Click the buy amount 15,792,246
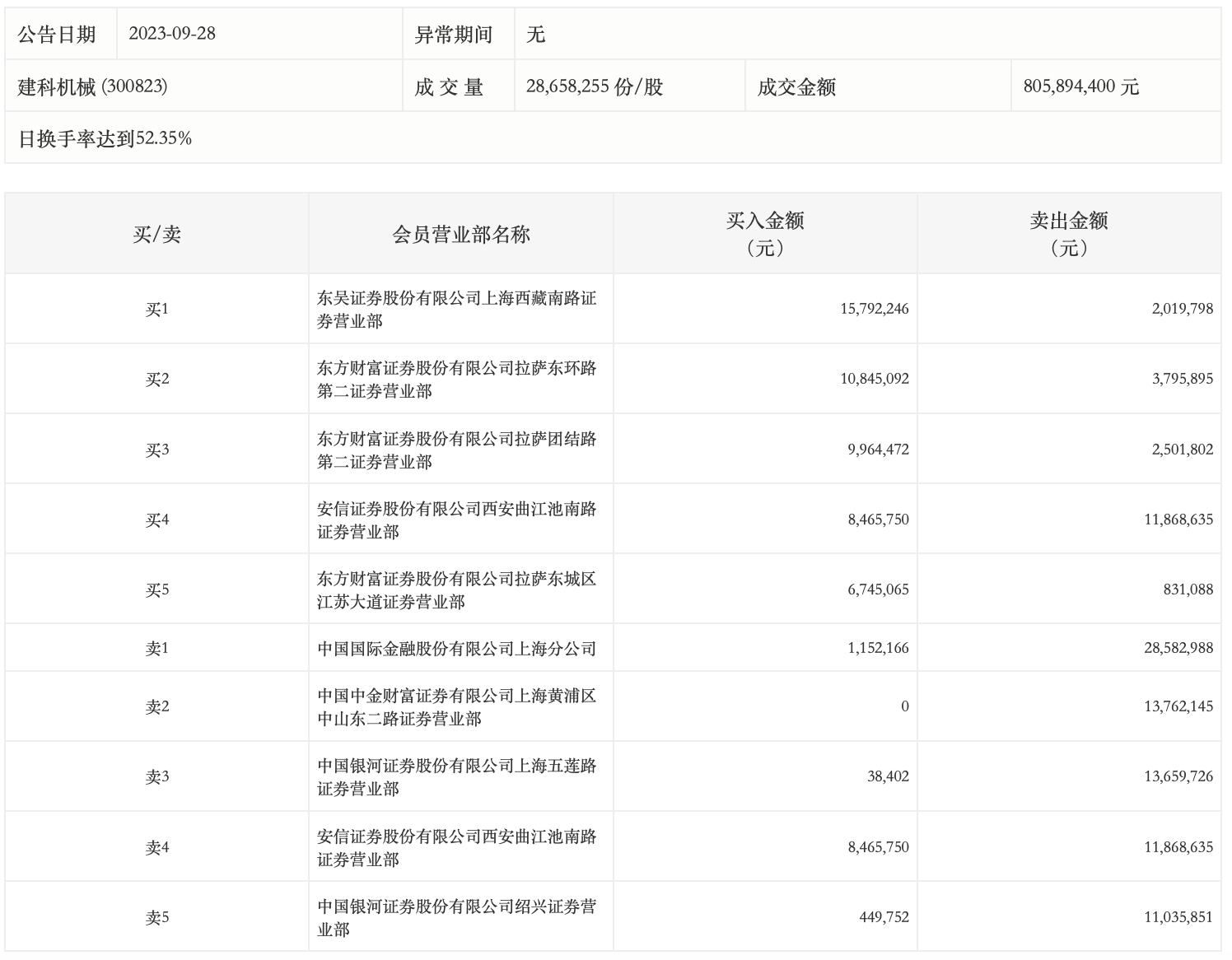This screenshot has width=1232, height=960. (x=874, y=310)
